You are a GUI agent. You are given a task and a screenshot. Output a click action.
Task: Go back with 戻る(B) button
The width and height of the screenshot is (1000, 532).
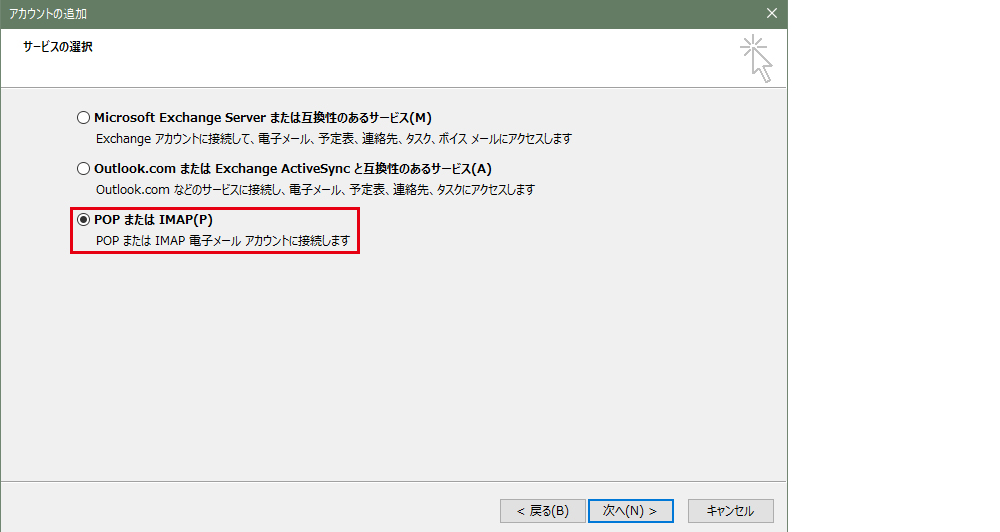[542, 511]
